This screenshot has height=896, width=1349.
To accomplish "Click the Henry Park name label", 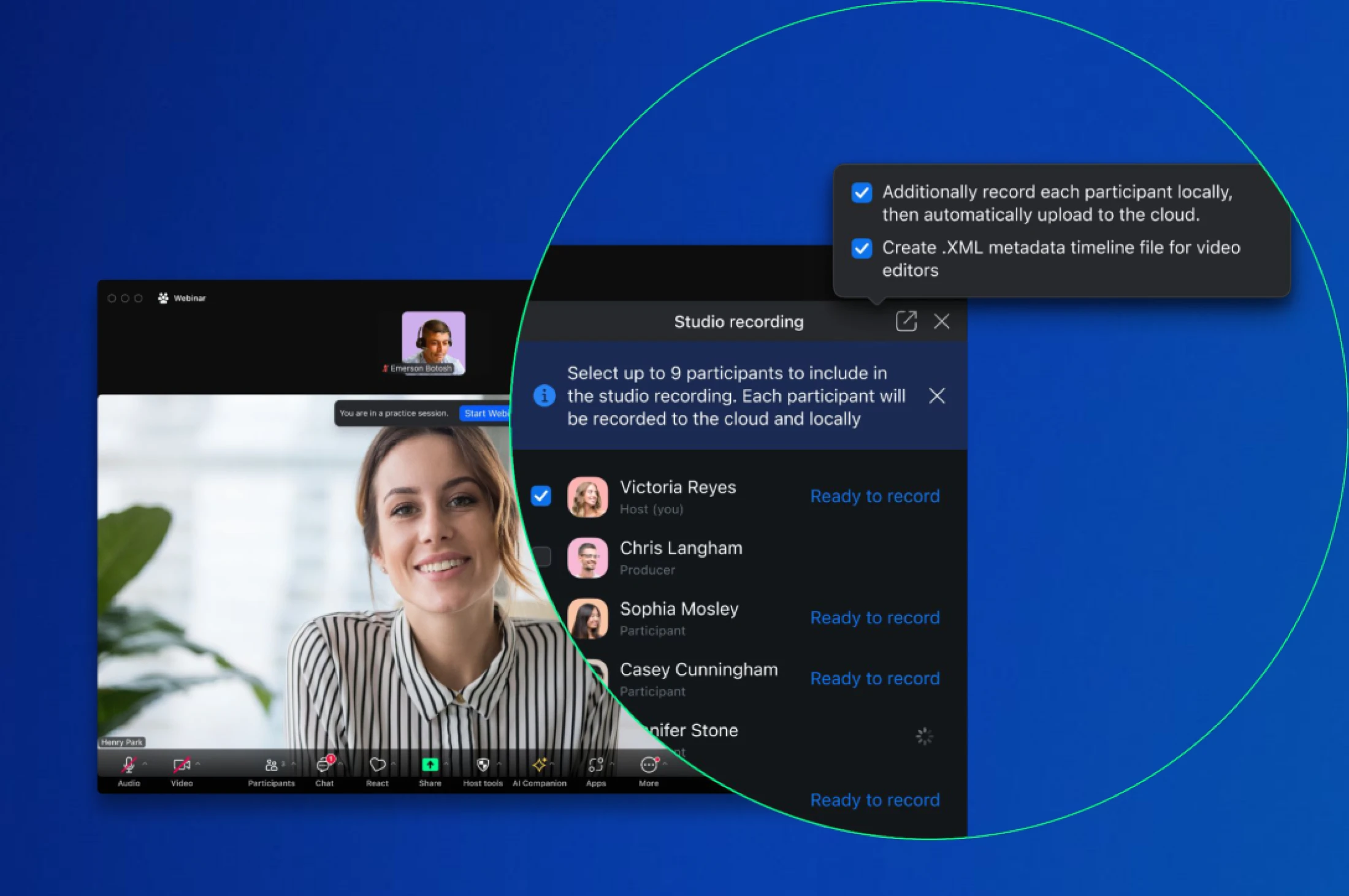I will (122, 742).
